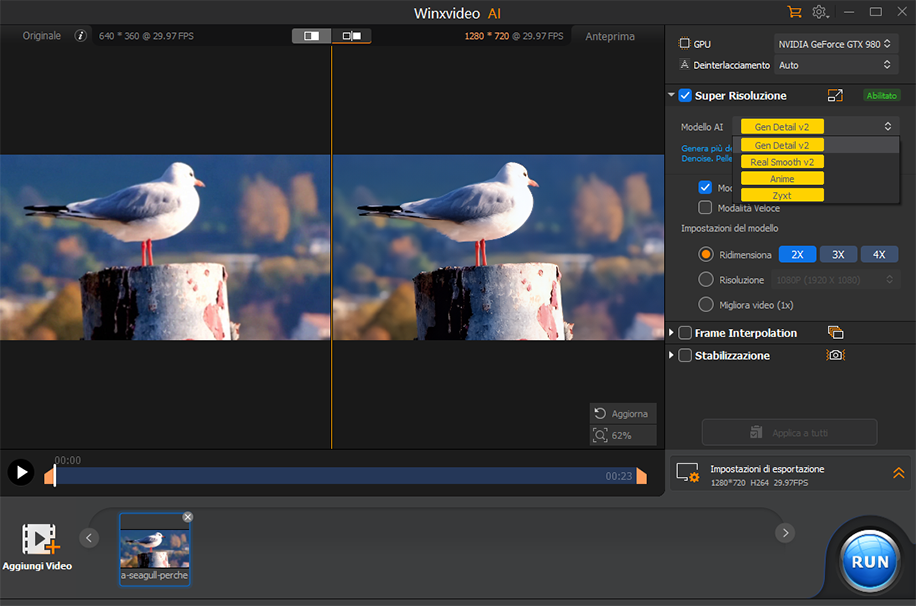Set upscale factor to 3X
This screenshot has height=606, width=916.
(838, 254)
